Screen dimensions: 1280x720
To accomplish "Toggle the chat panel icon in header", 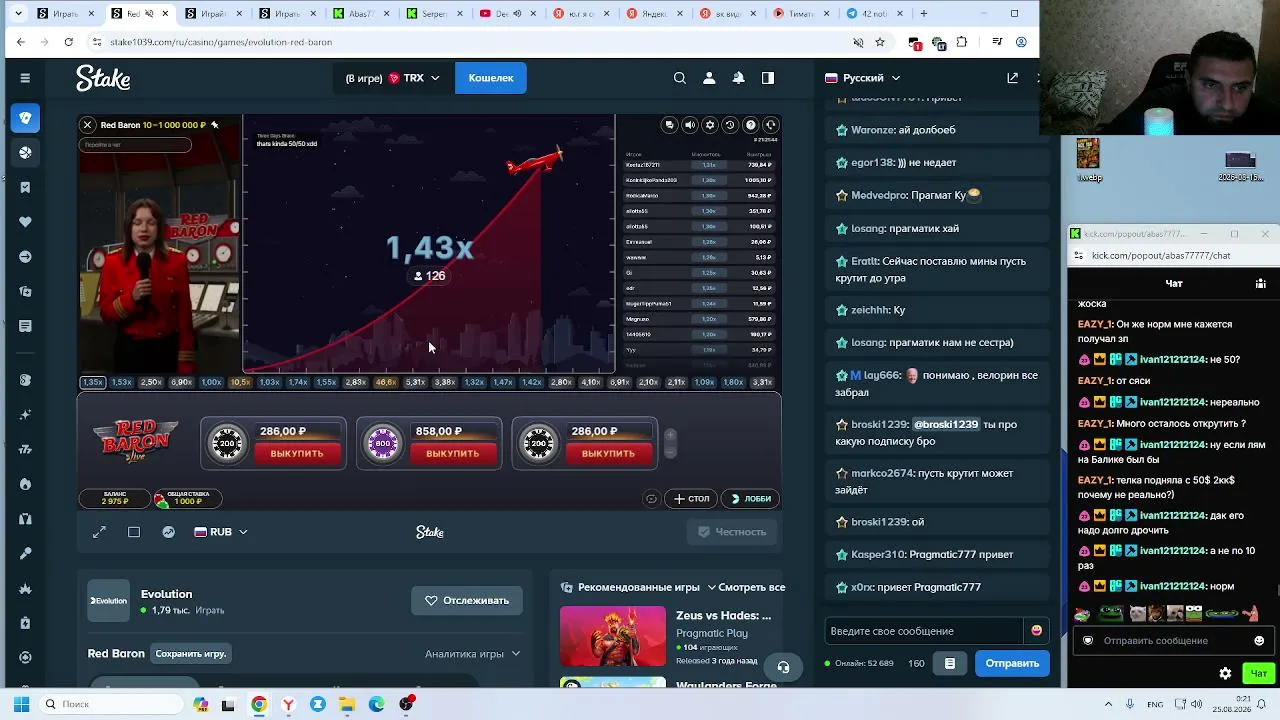I will click(x=768, y=78).
